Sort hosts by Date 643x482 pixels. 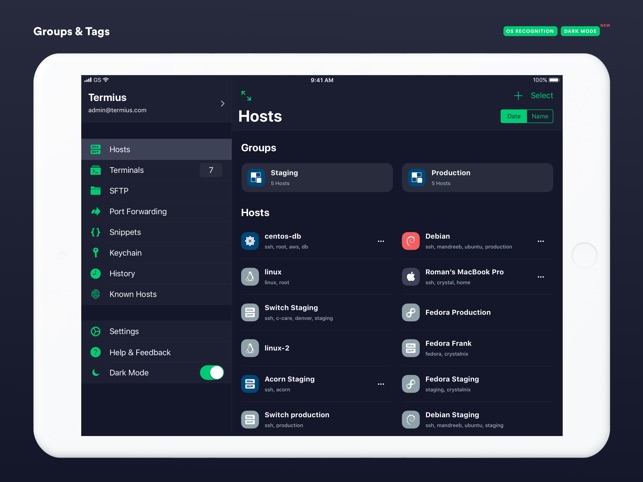pyautogui.click(x=514, y=117)
